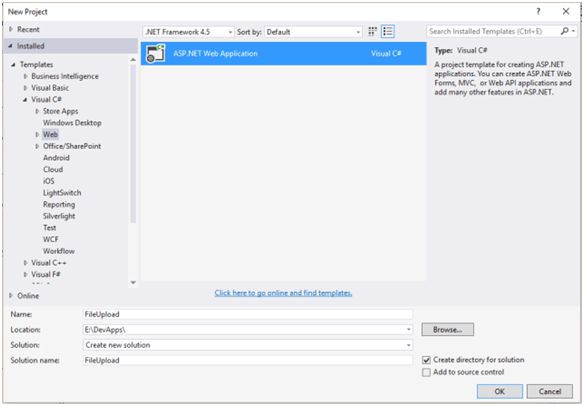Viewport: 584px width, 406px height.
Task: Collapse the Templates tree node
Action: (13, 64)
